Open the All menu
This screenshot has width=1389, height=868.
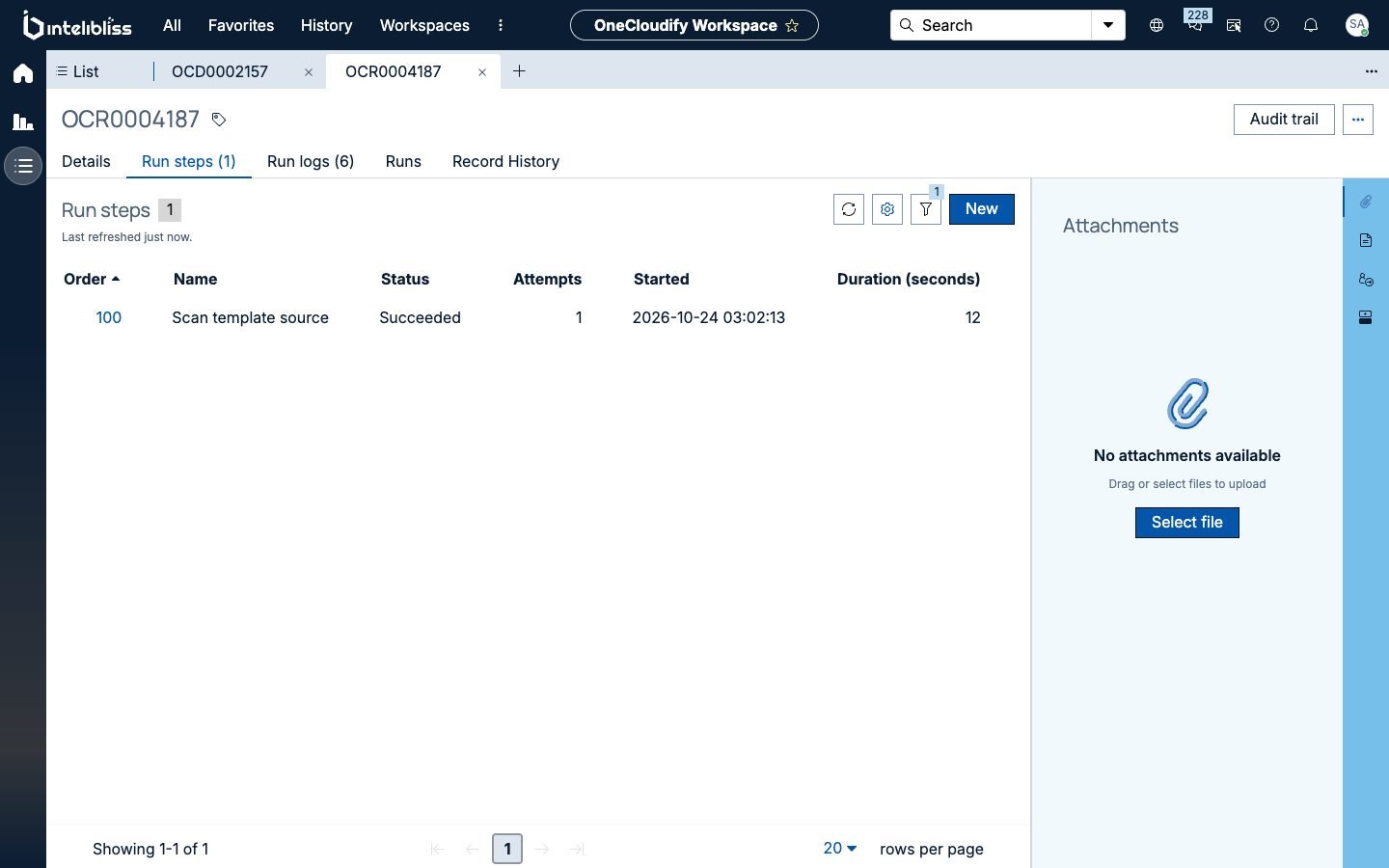172,25
